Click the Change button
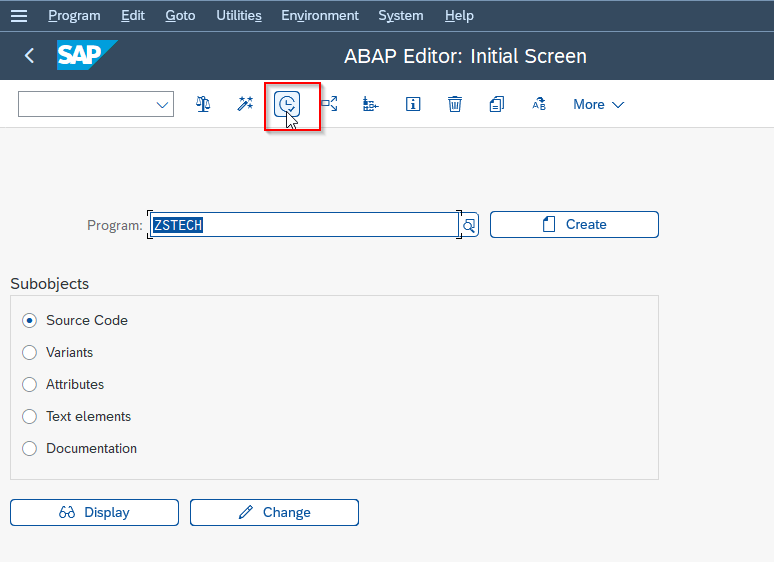 pos(274,512)
